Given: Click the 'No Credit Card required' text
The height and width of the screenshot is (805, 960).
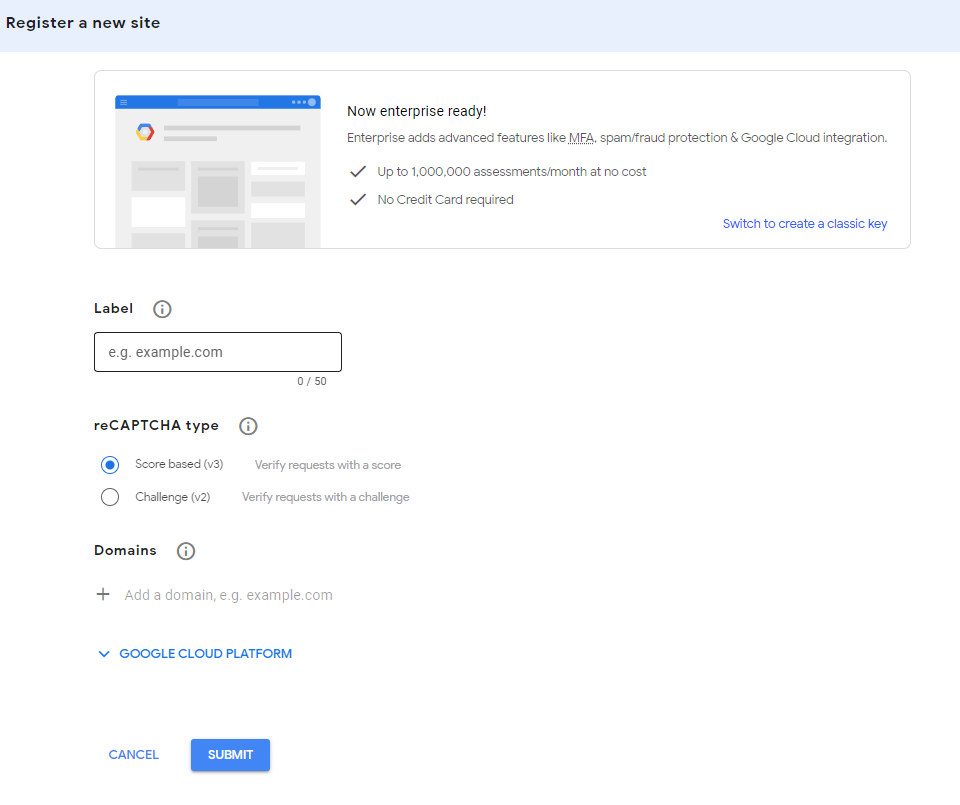Looking at the screenshot, I should (446, 200).
